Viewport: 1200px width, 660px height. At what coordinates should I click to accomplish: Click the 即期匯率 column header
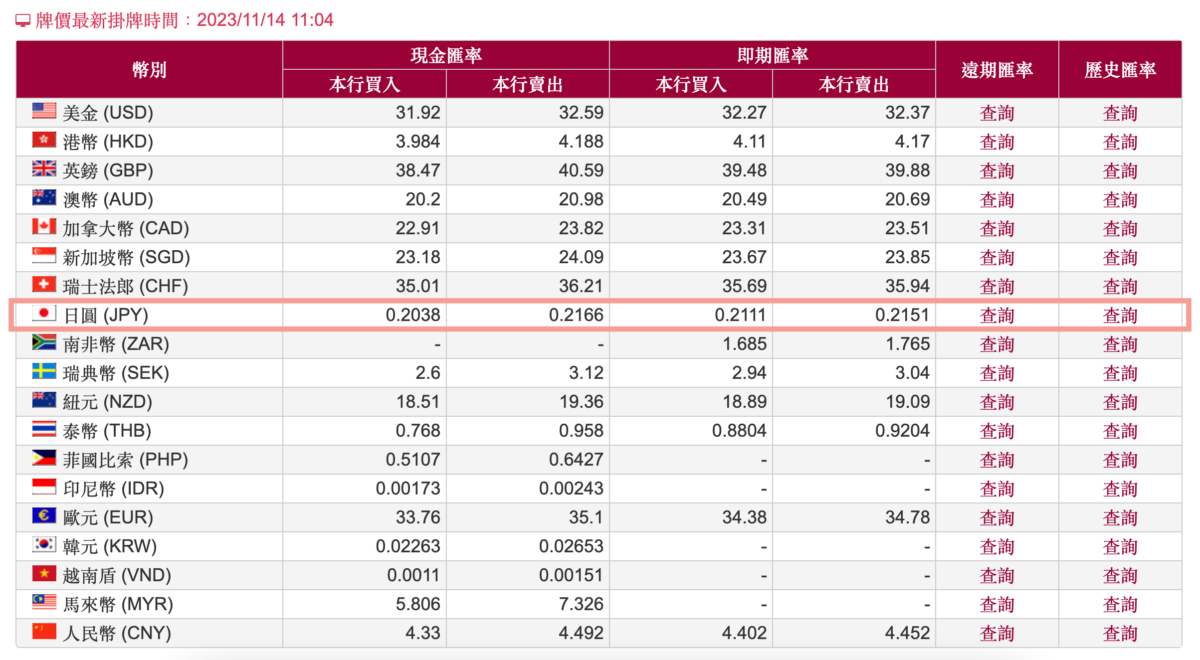pyautogui.click(x=772, y=56)
